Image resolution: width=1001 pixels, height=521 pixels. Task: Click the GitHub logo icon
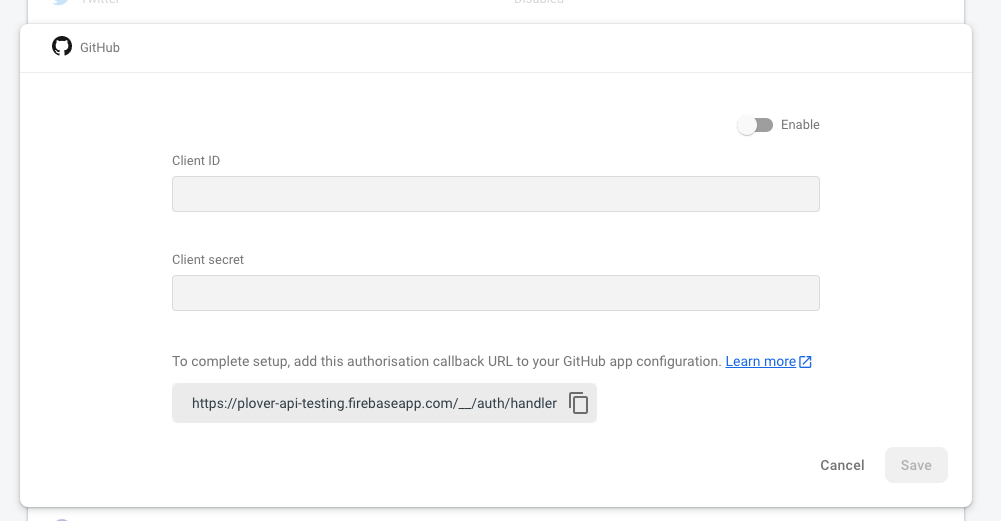[62, 47]
